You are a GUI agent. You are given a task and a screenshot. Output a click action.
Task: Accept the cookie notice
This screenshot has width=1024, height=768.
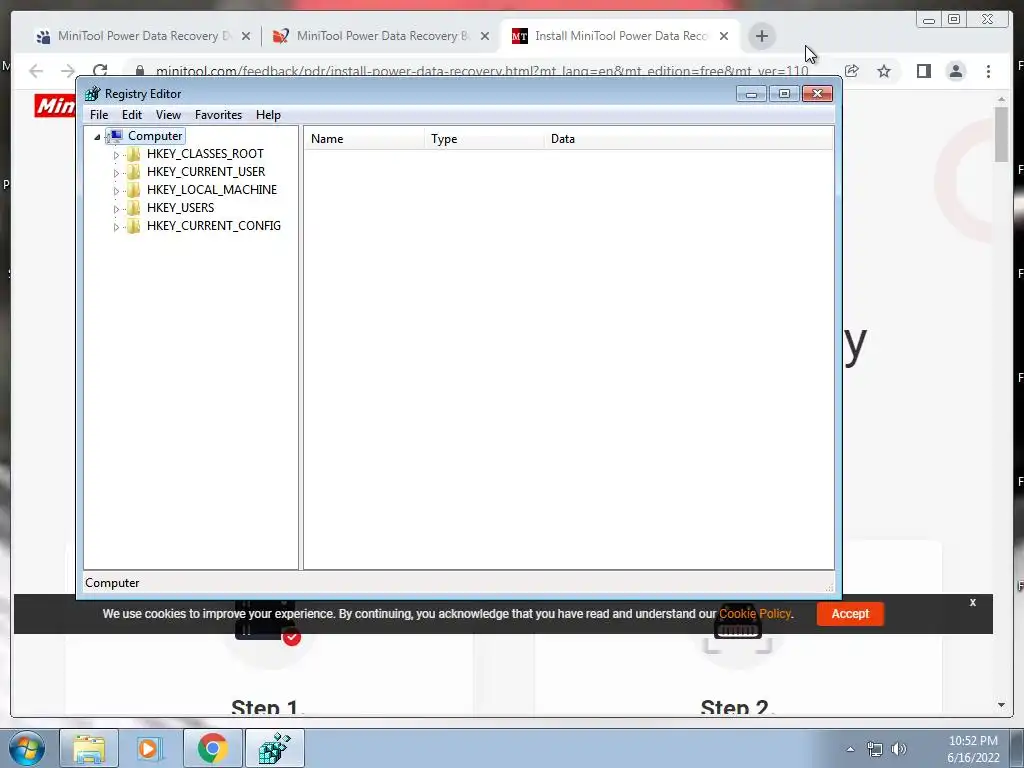coord(850,614)
